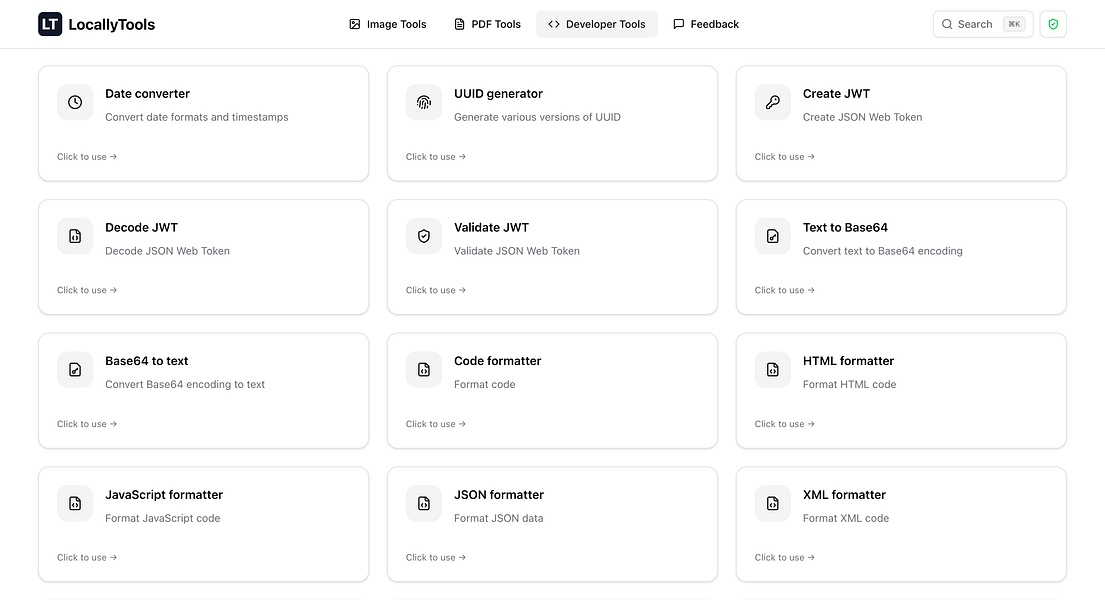This screenshot has height=600, width=1105.
Task: Click the LT logo square
Action: point(49,23)
